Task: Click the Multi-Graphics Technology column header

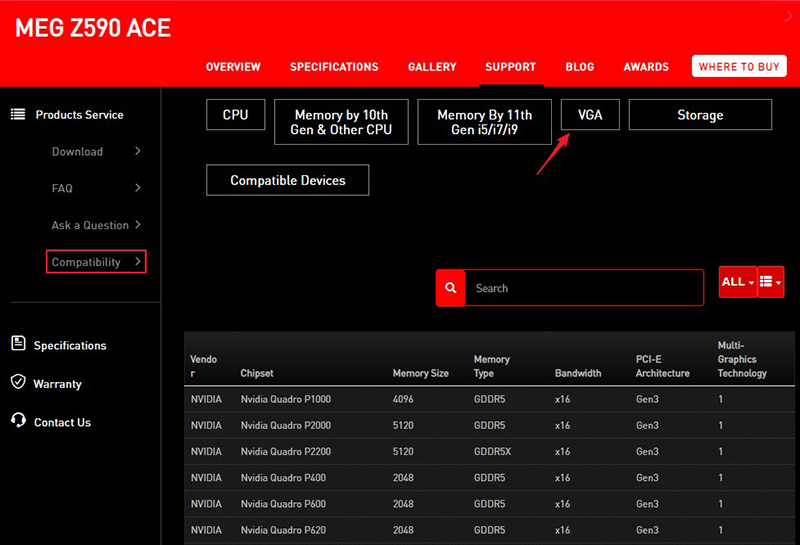Action: pos(742,359)
